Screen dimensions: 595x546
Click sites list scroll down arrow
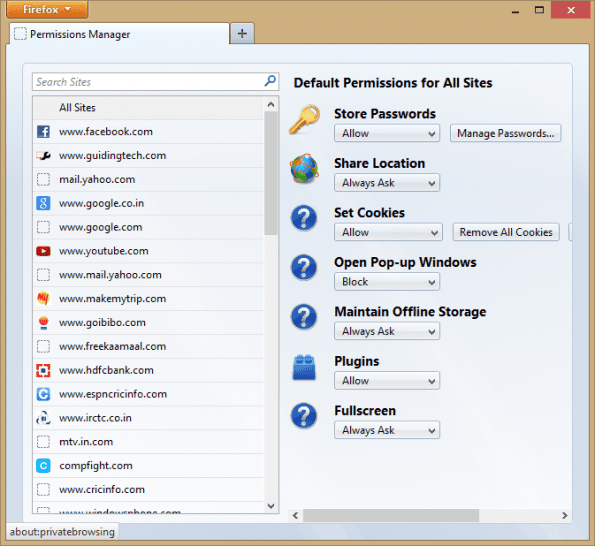click(x=271, y=506)
